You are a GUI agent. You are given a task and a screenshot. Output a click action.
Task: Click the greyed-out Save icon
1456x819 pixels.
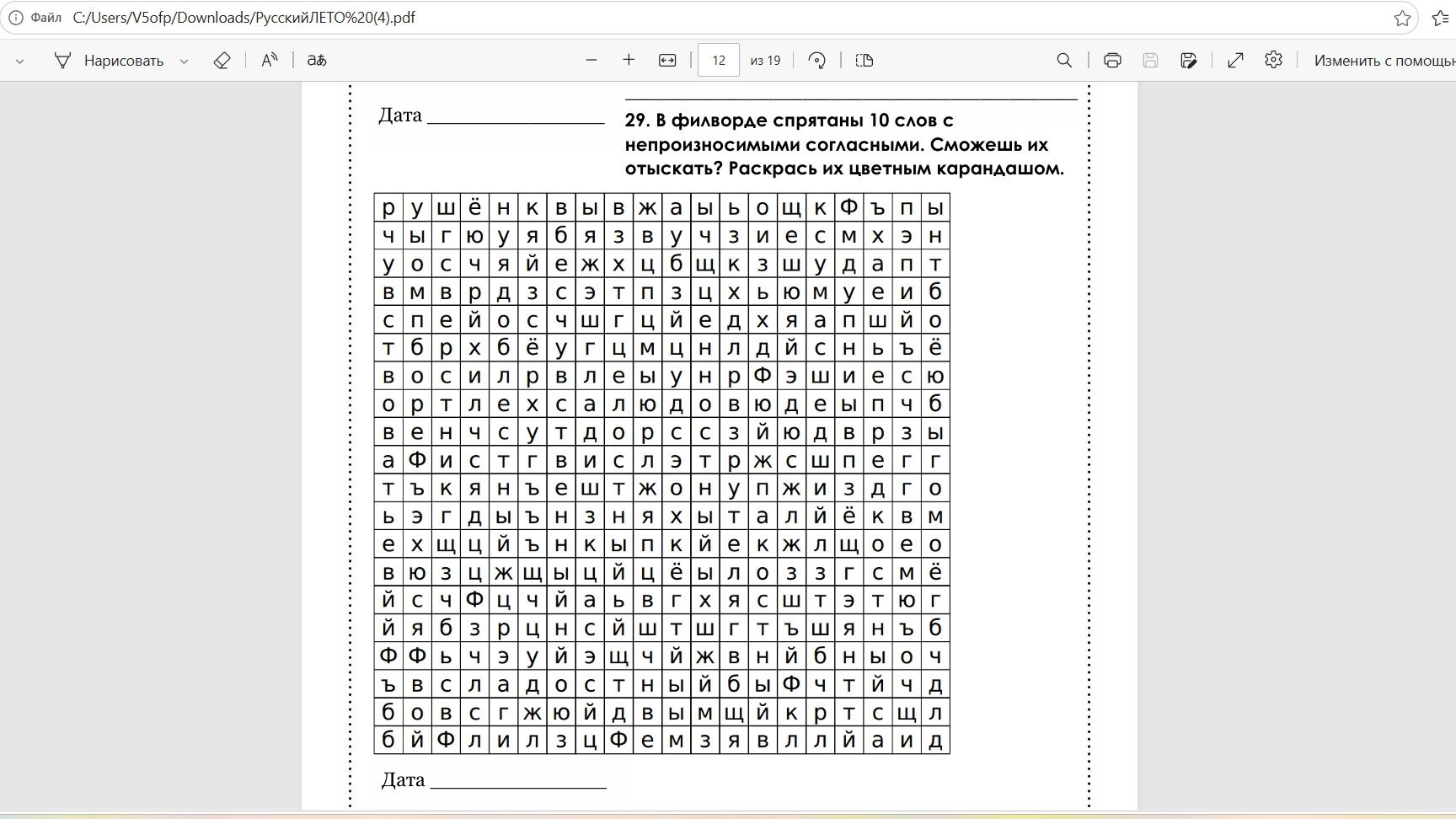click(x=1150, y=60)
